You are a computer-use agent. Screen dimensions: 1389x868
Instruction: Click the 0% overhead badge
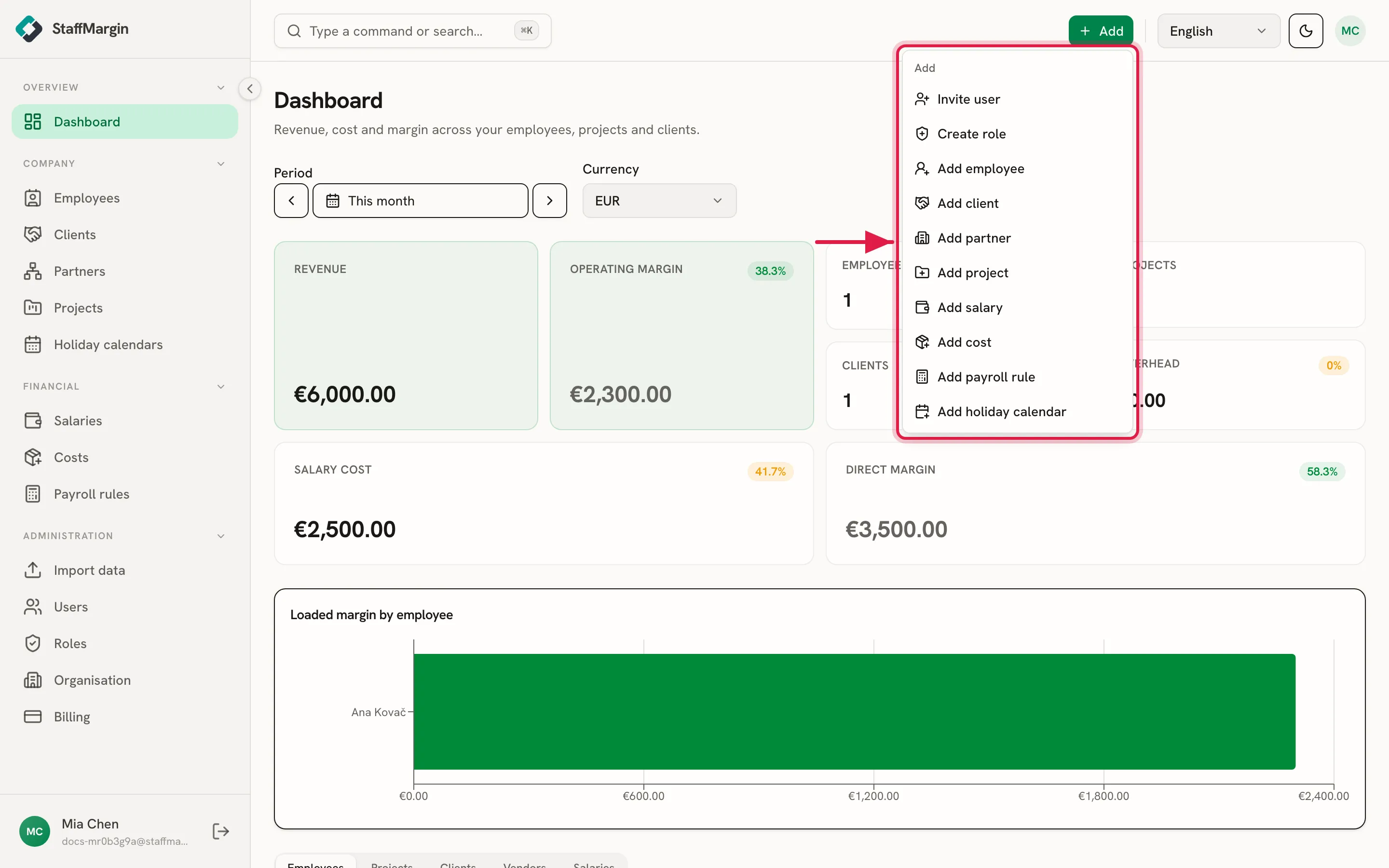point(1334,366)
